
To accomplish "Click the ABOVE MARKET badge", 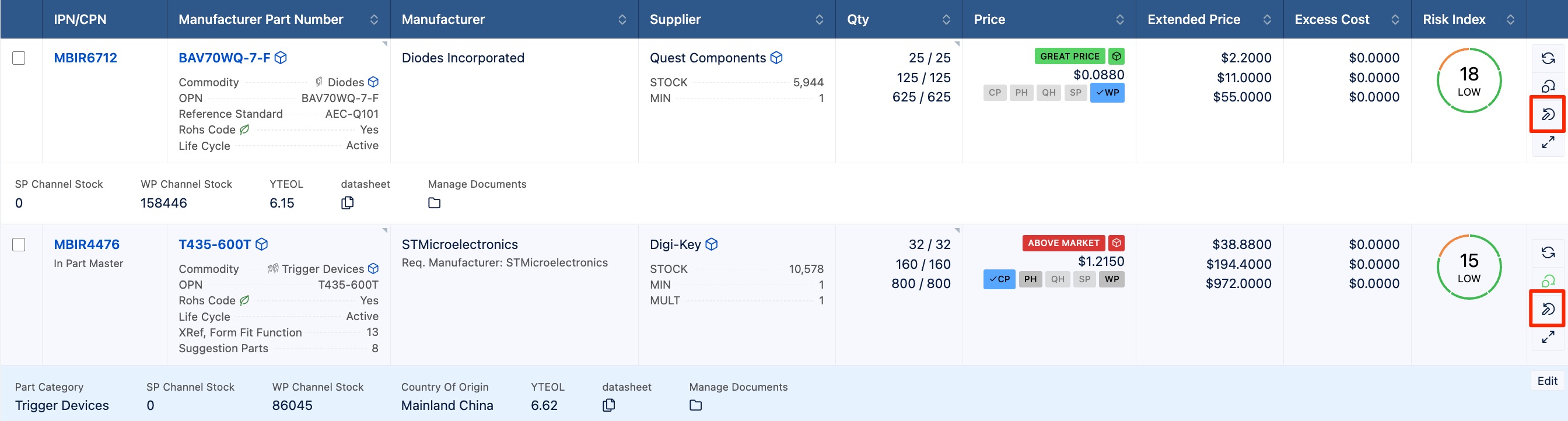I will click(1063, 243).
